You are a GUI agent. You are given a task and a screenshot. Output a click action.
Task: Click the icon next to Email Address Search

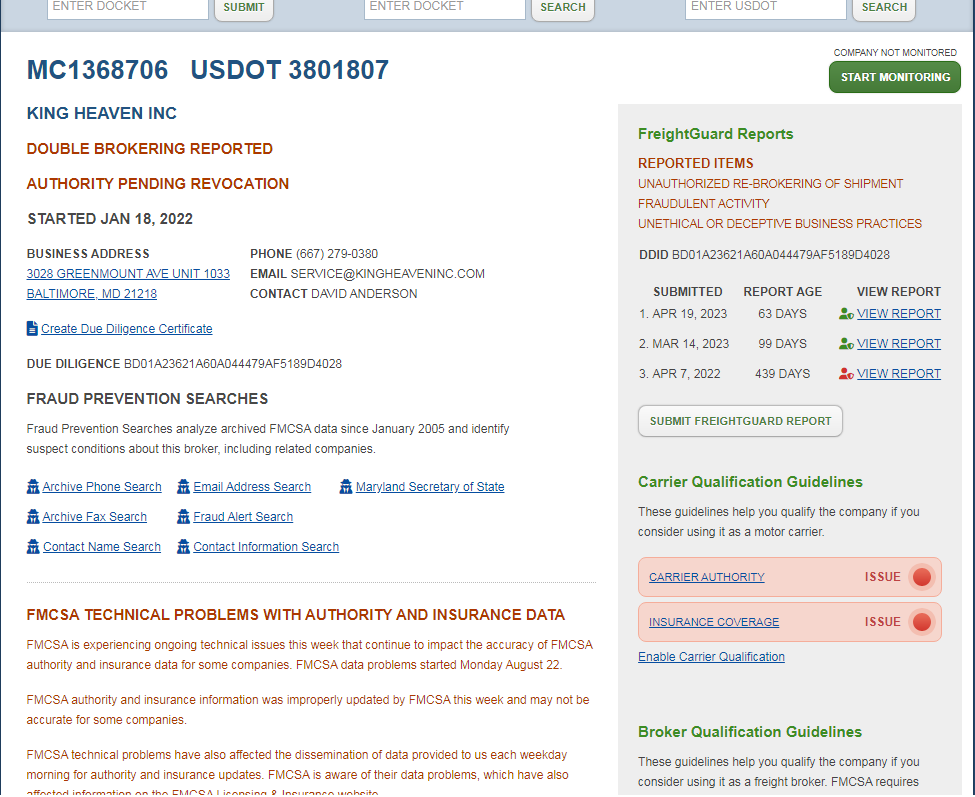184,487
